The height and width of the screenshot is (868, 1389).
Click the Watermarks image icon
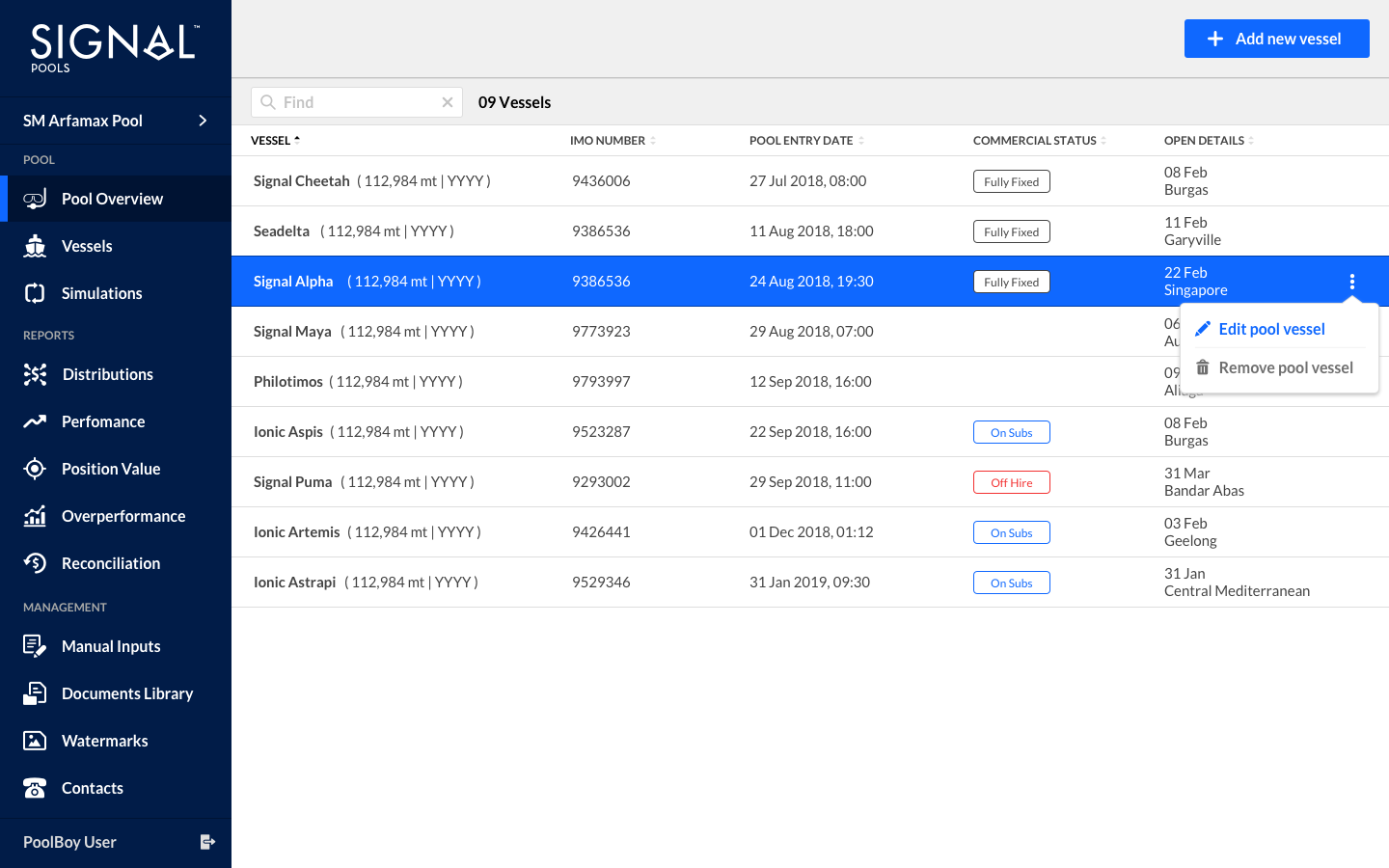[35, 741]
